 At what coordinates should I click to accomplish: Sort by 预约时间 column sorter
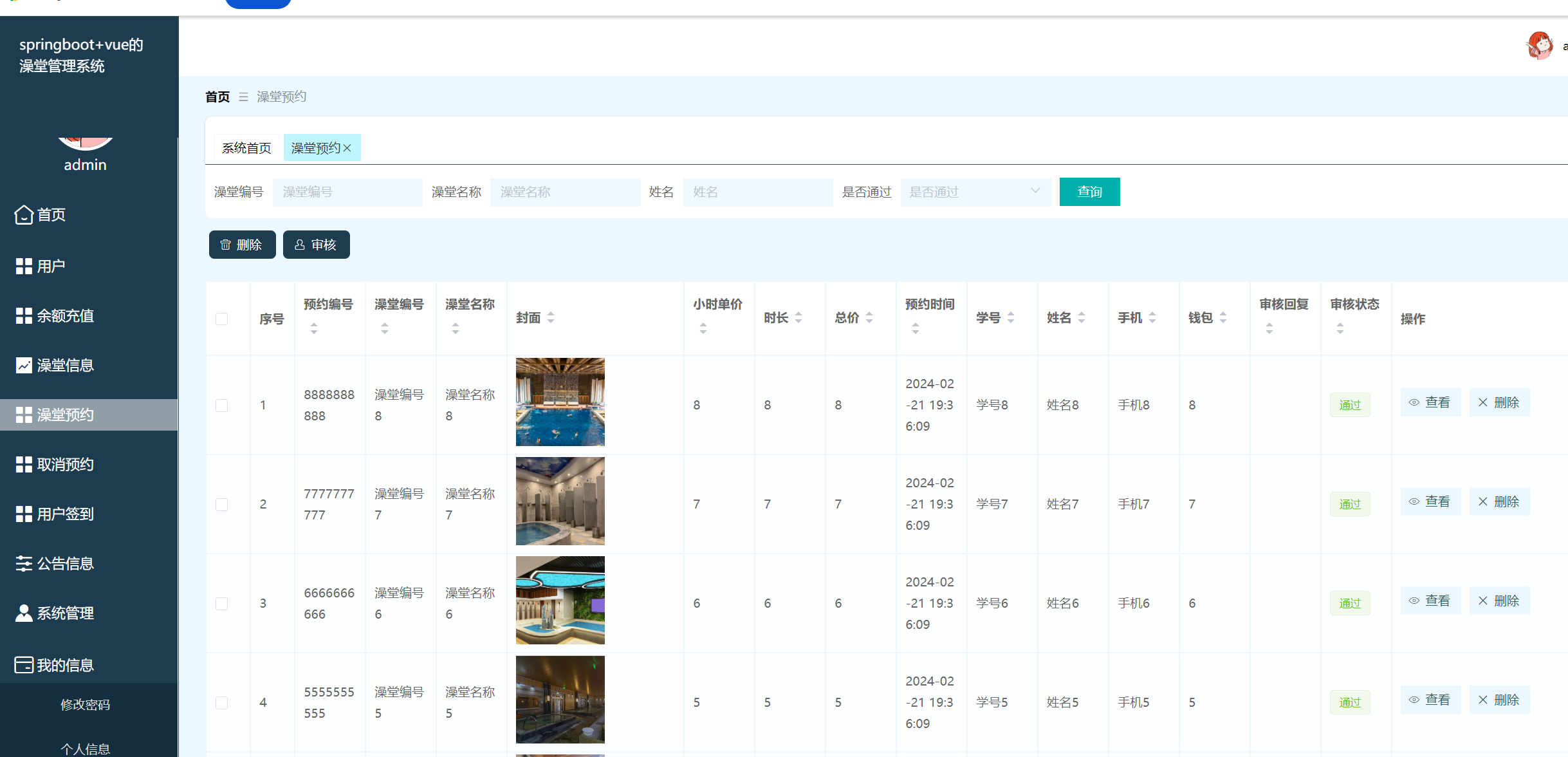(x=915, y=327)
